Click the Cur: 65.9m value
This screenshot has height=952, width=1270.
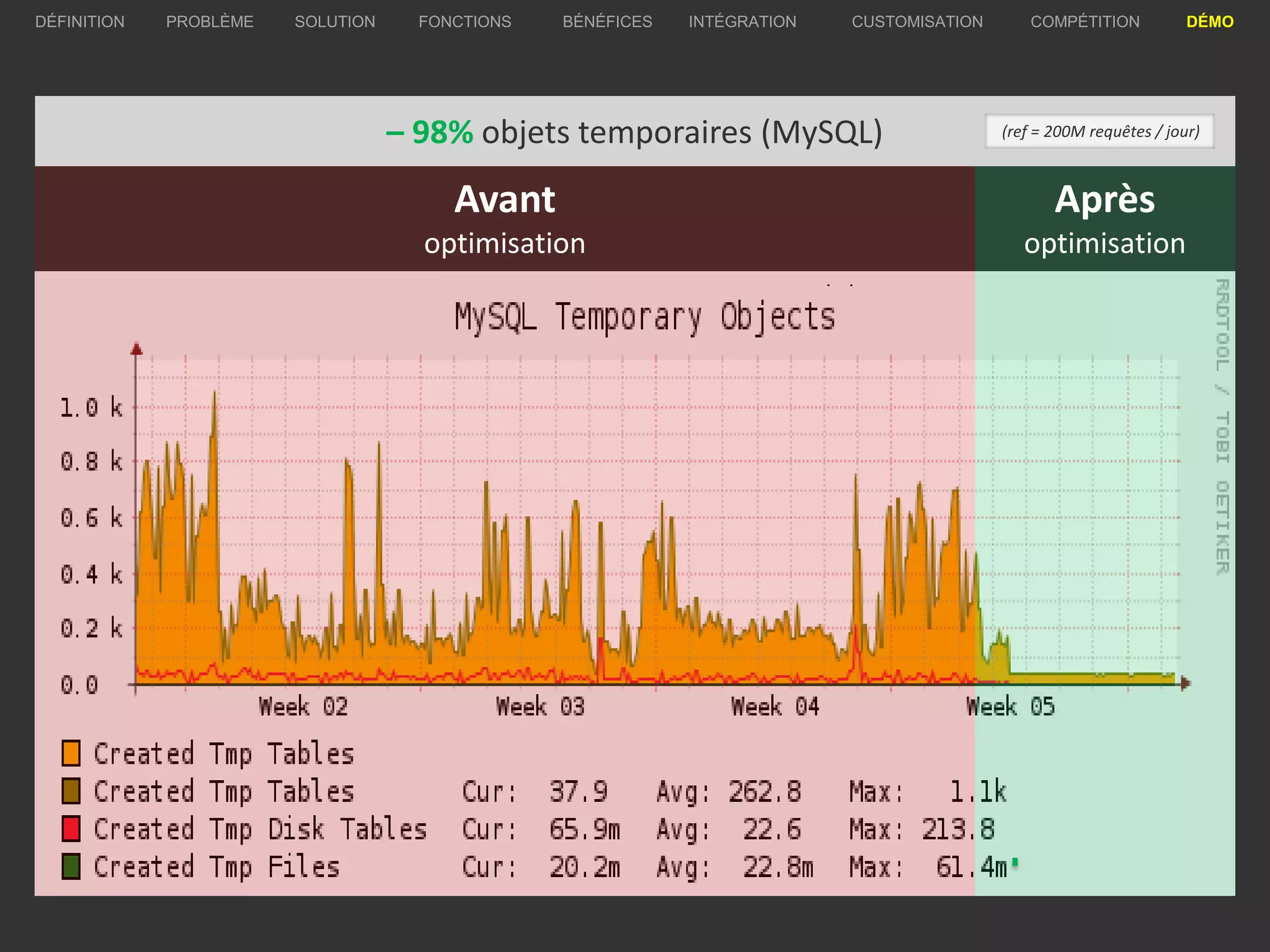[541, 829]
